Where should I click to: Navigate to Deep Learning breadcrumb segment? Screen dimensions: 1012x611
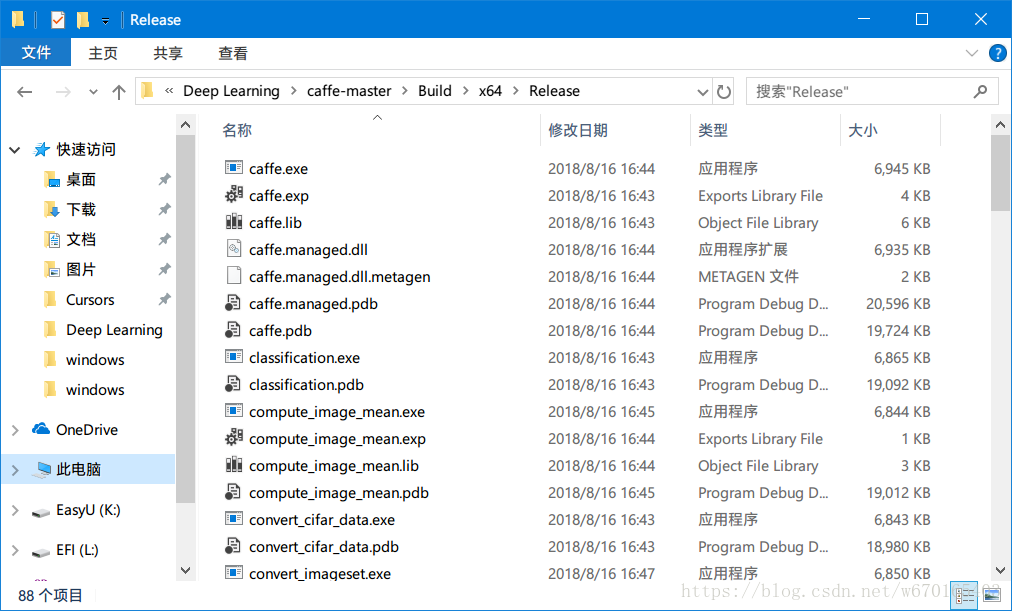(232, 91)
